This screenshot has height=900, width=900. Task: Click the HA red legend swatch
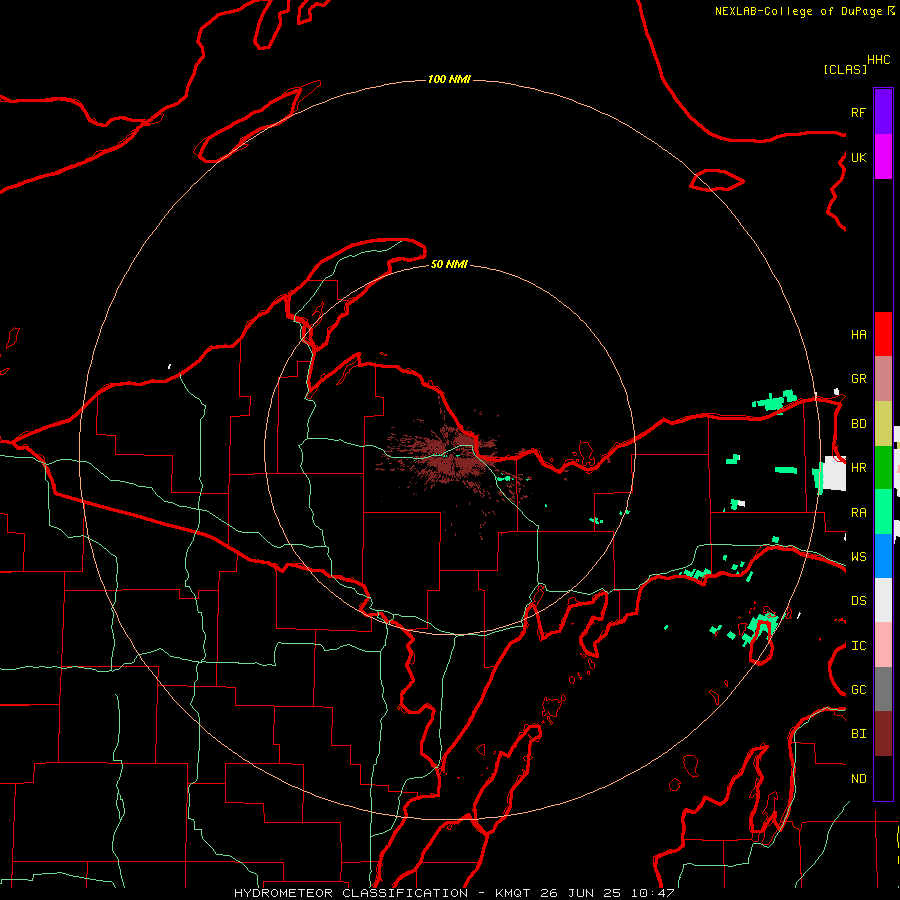click(x=883, y=334)
